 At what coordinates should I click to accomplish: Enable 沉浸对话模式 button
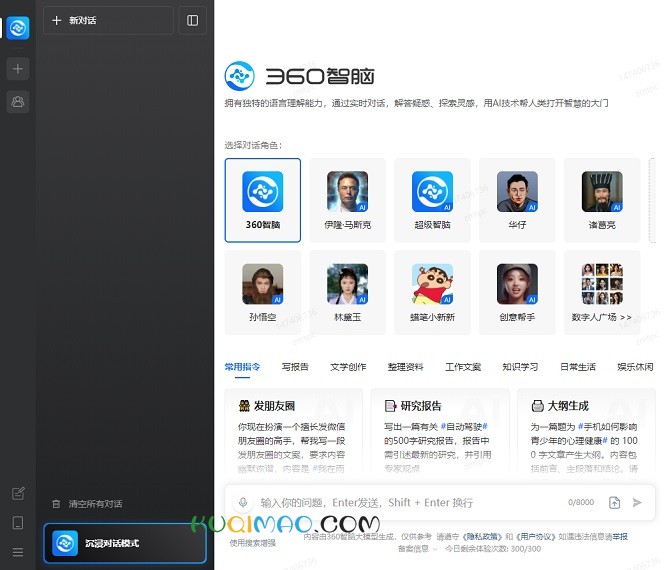coord(125,543)
